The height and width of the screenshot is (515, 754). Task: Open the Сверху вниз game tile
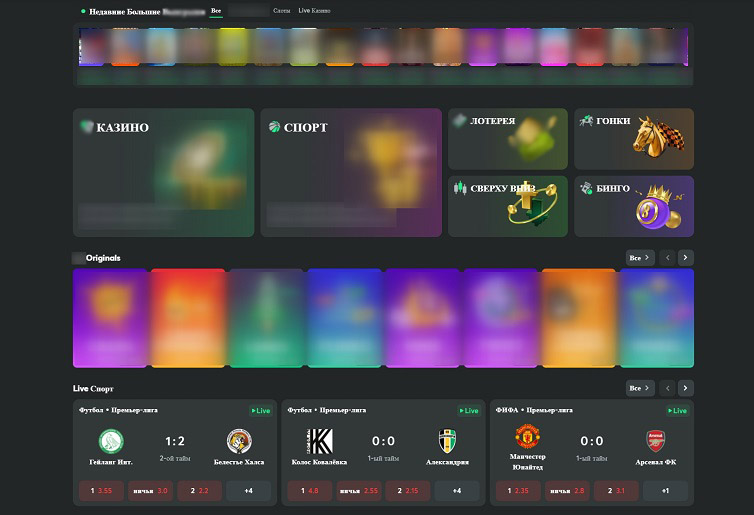tap(507, 206)
